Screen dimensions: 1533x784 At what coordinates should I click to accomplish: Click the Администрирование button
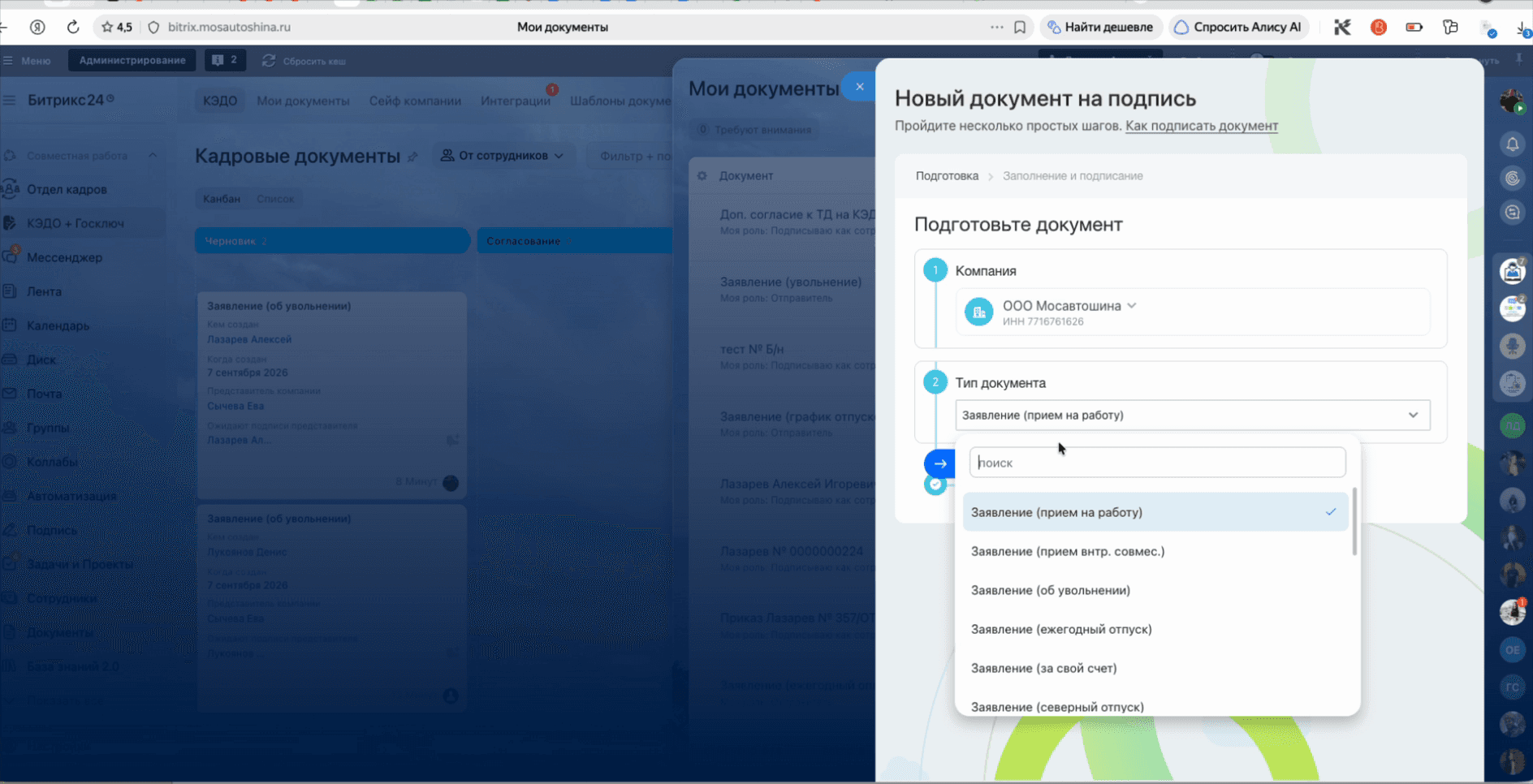point(132,60)
